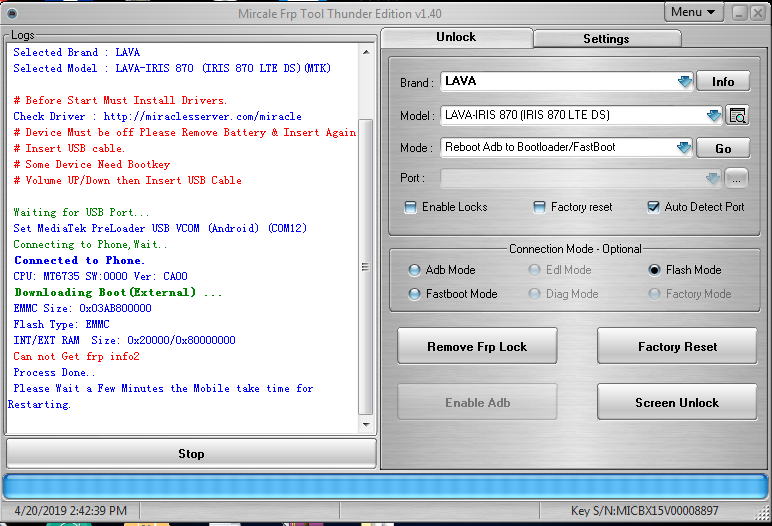The width and height of the screenshot is (772, 526).
Task: Expand the Brand dropdown arrow
Action: click(684, 81)
